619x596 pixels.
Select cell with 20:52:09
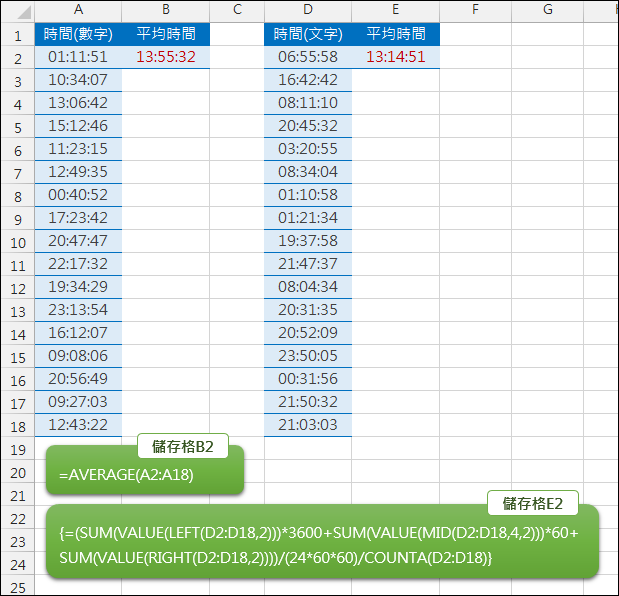coord(308,333)
